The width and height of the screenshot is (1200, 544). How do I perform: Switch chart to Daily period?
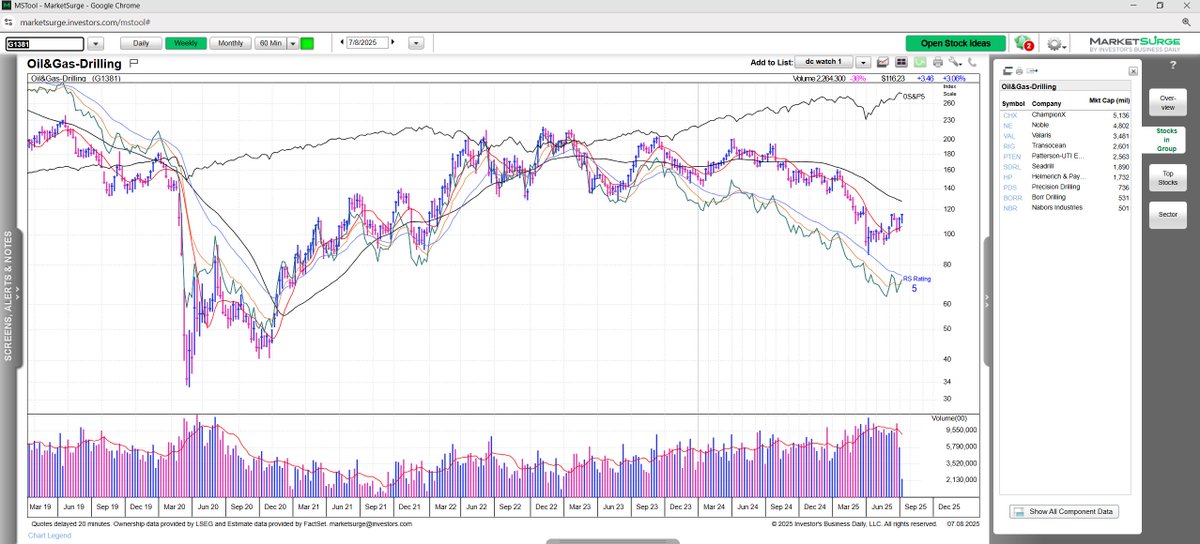(141, 43)
